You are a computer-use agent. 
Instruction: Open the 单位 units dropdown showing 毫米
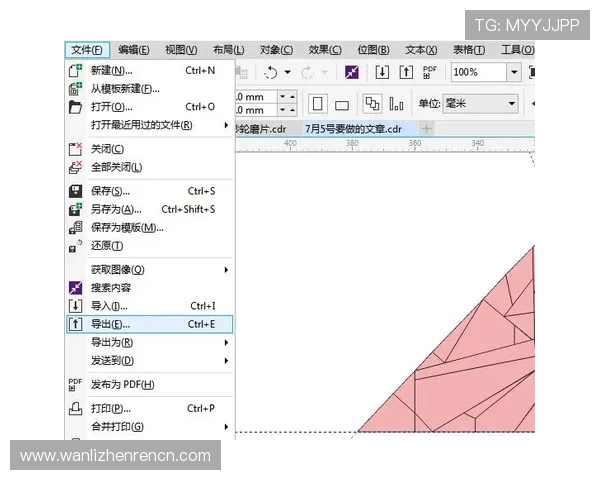[x=481, y=104]
